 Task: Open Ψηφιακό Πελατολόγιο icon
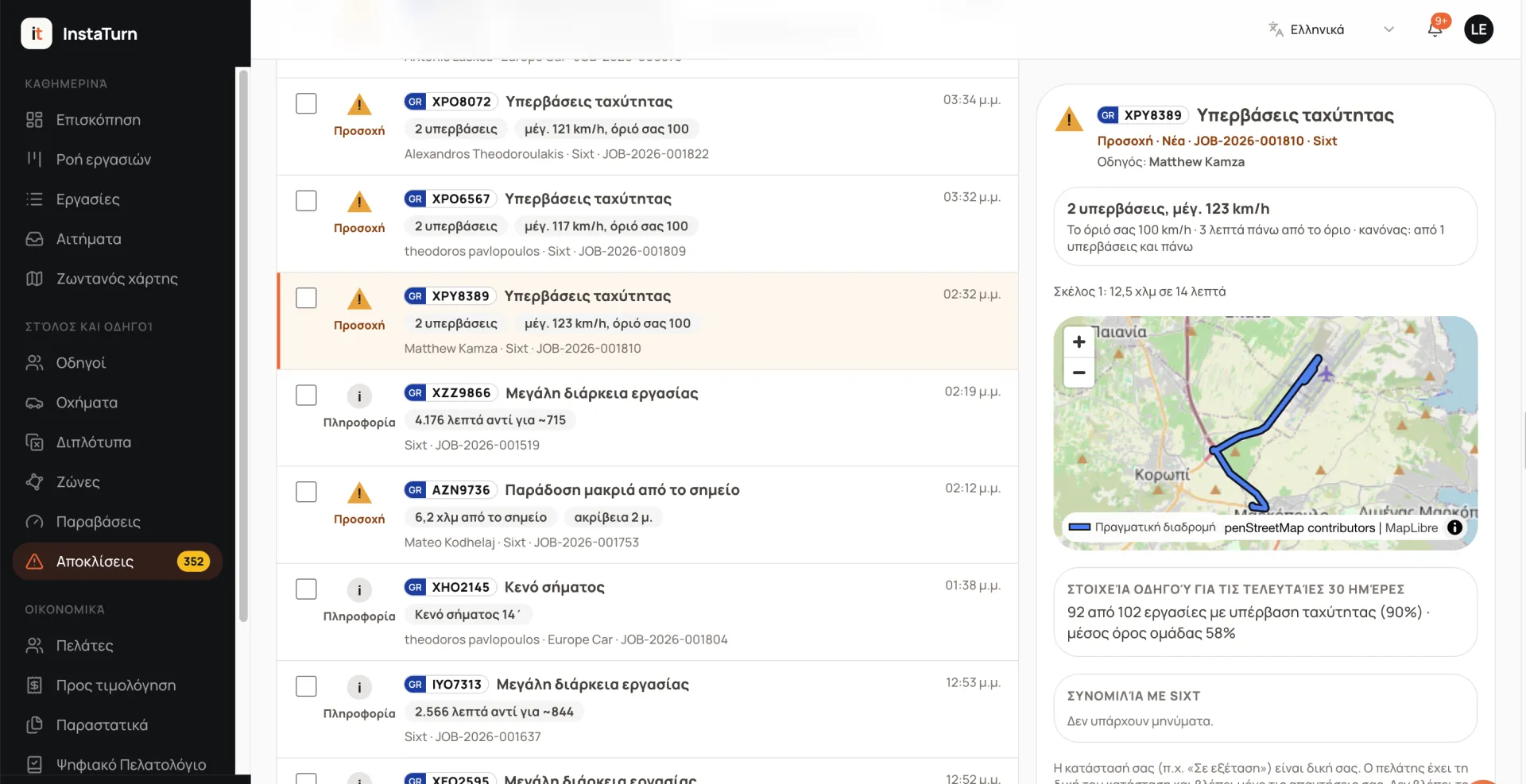[34, 765]
